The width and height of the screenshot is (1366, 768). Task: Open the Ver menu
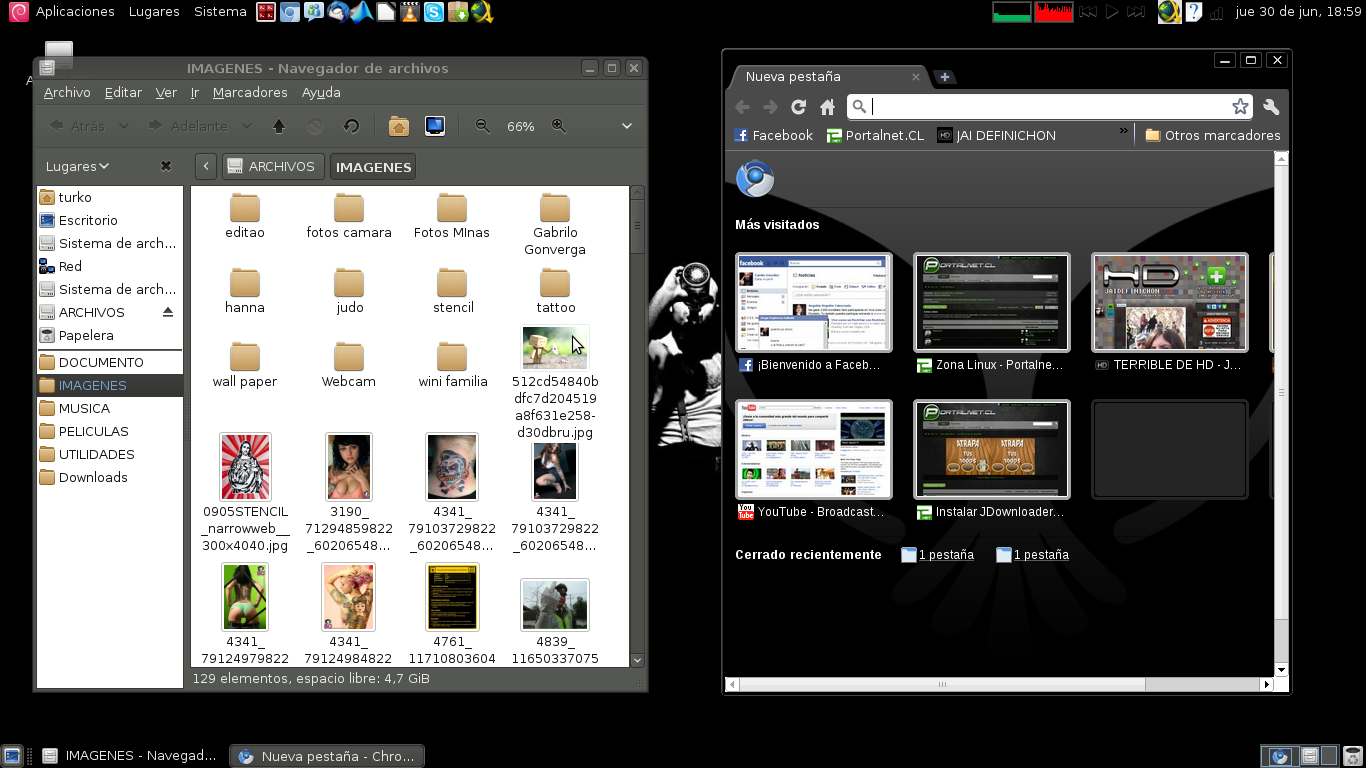pyautogui.click(x=166, y=92)
